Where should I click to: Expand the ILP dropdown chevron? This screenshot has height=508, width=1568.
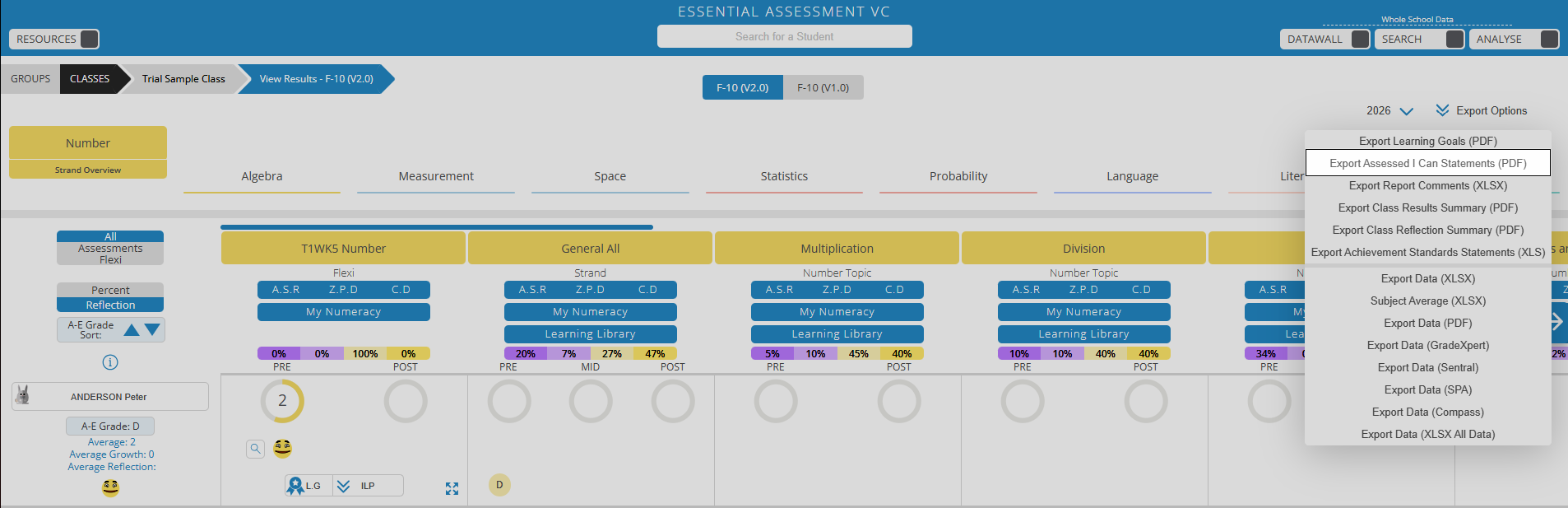tap(344, 486)
